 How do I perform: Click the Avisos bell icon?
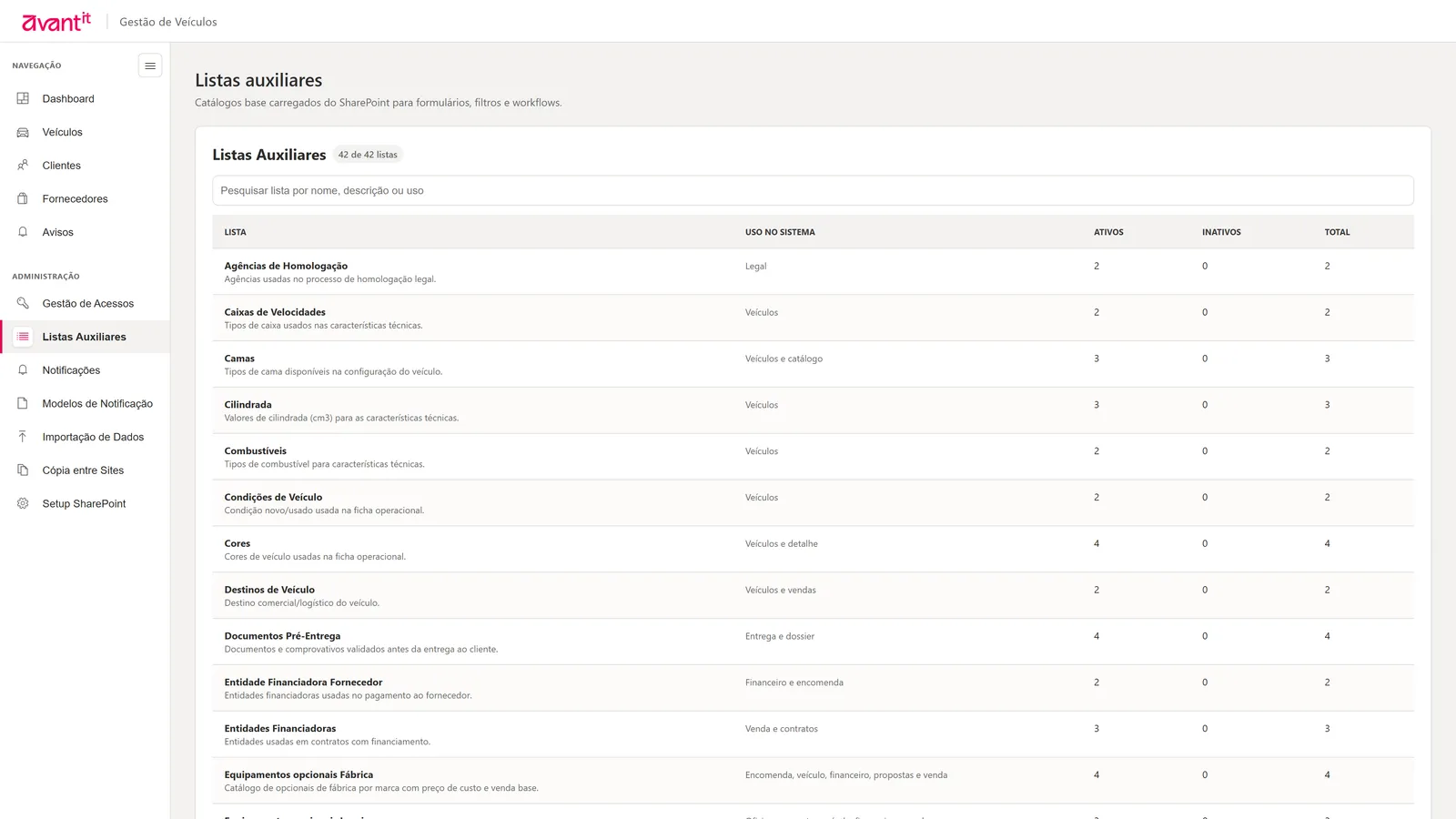point(23,232)
